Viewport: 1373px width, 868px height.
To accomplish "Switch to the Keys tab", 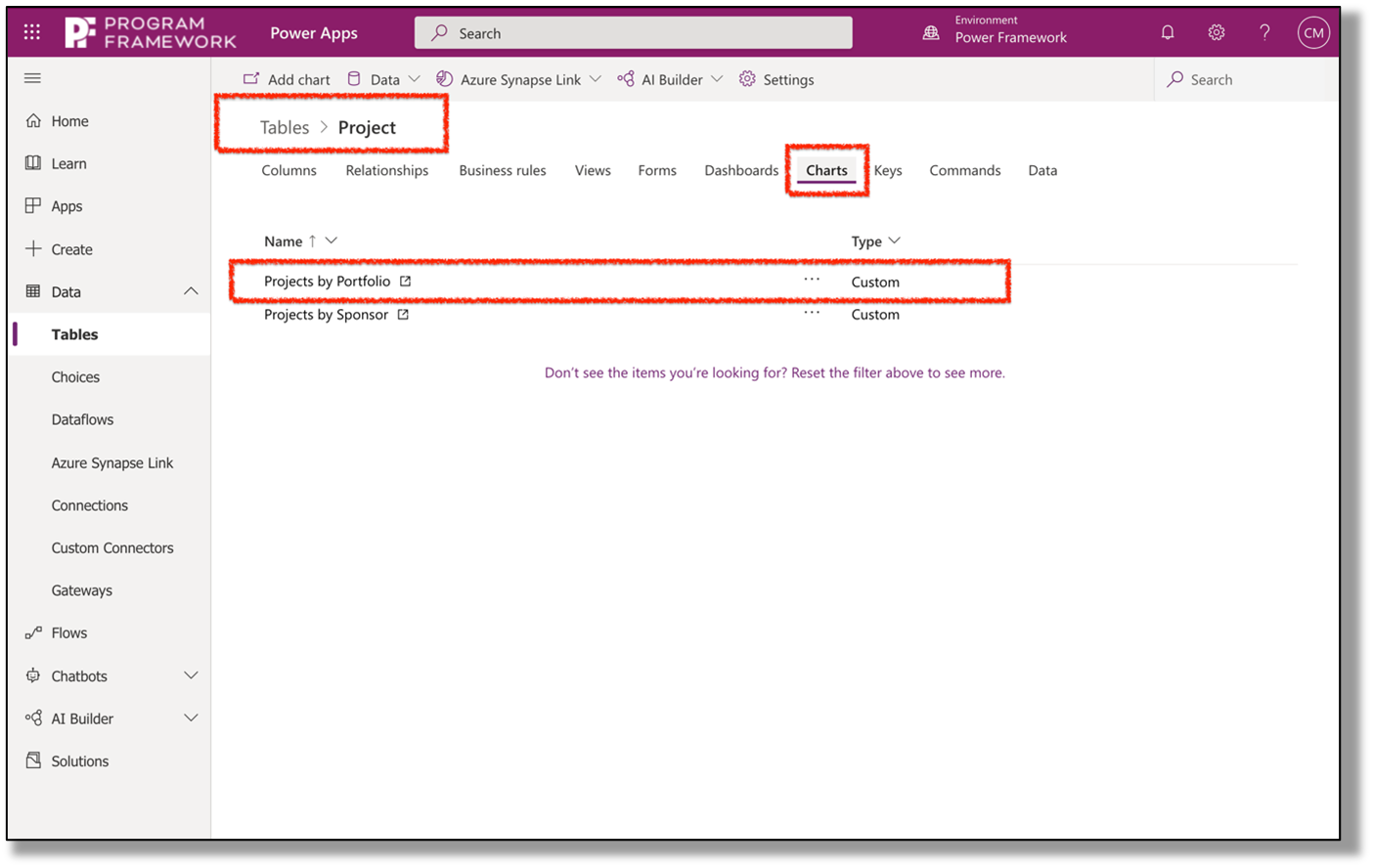I will coord(888,170).
